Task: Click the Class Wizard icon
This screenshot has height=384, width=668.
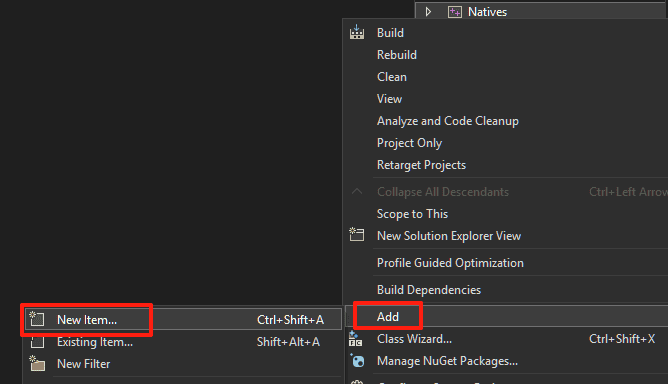Action: point(355,339)
